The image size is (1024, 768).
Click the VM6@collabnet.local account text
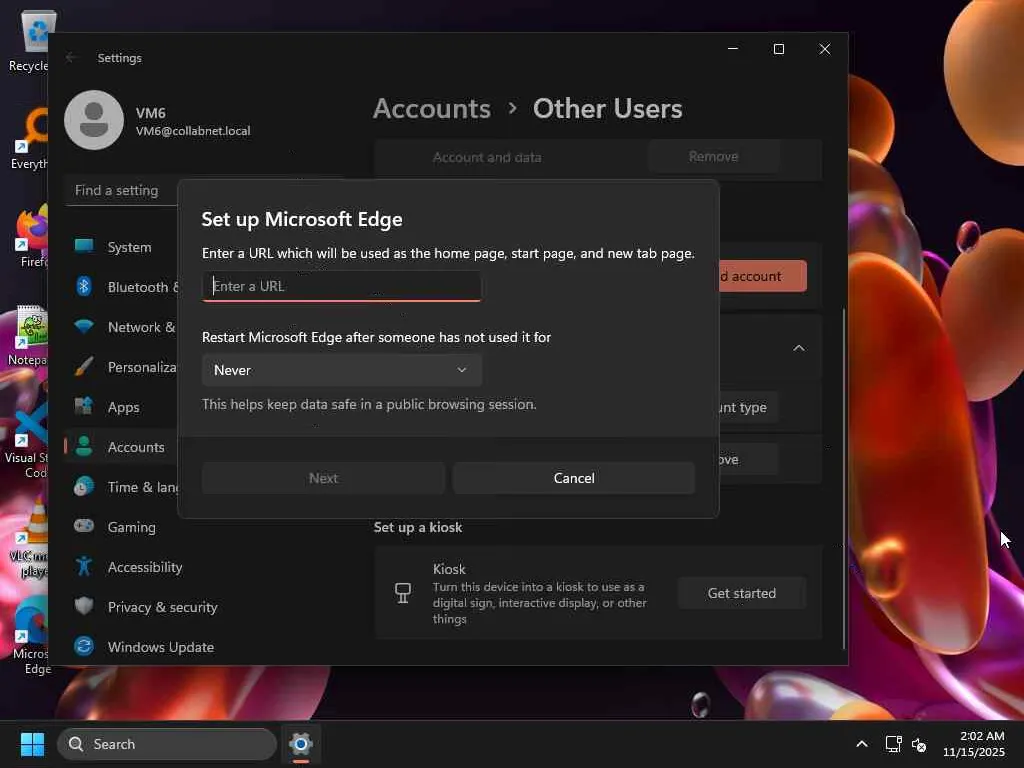pyautogui.click(x=193, y=131)
